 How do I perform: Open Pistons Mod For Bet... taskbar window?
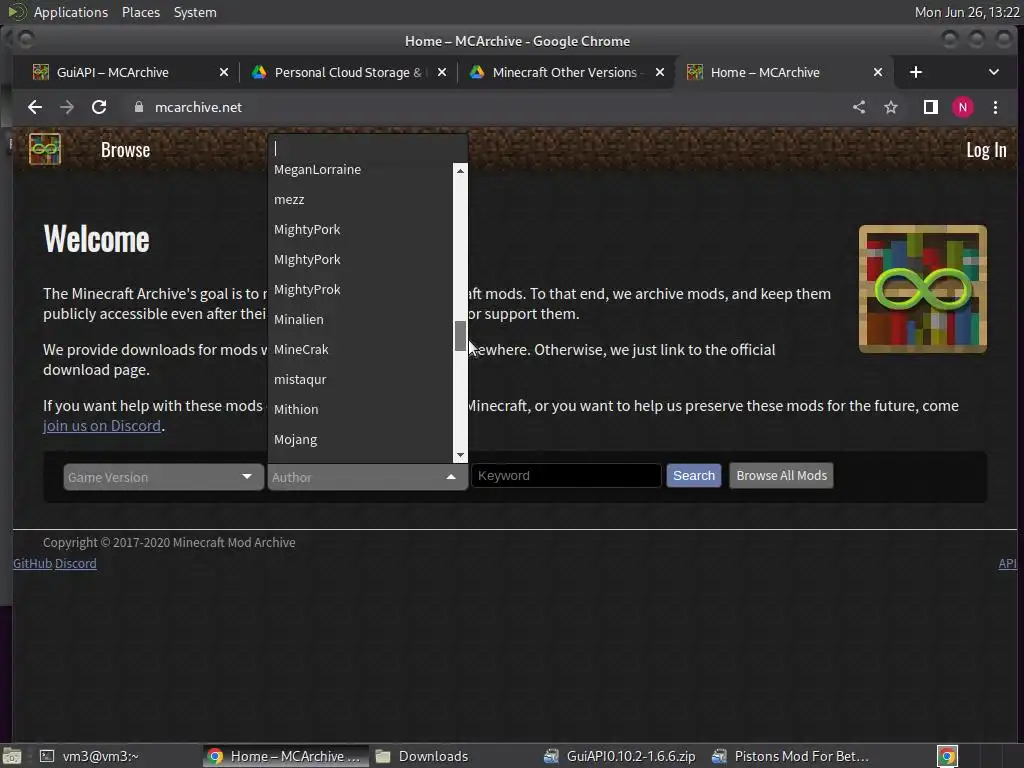tap(792, 756)
